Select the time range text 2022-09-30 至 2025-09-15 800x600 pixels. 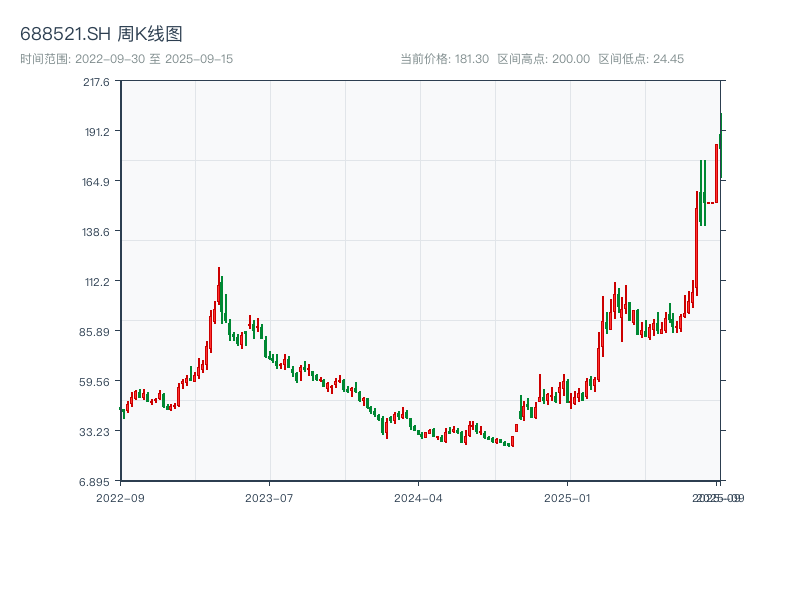(x=154, y=59)
